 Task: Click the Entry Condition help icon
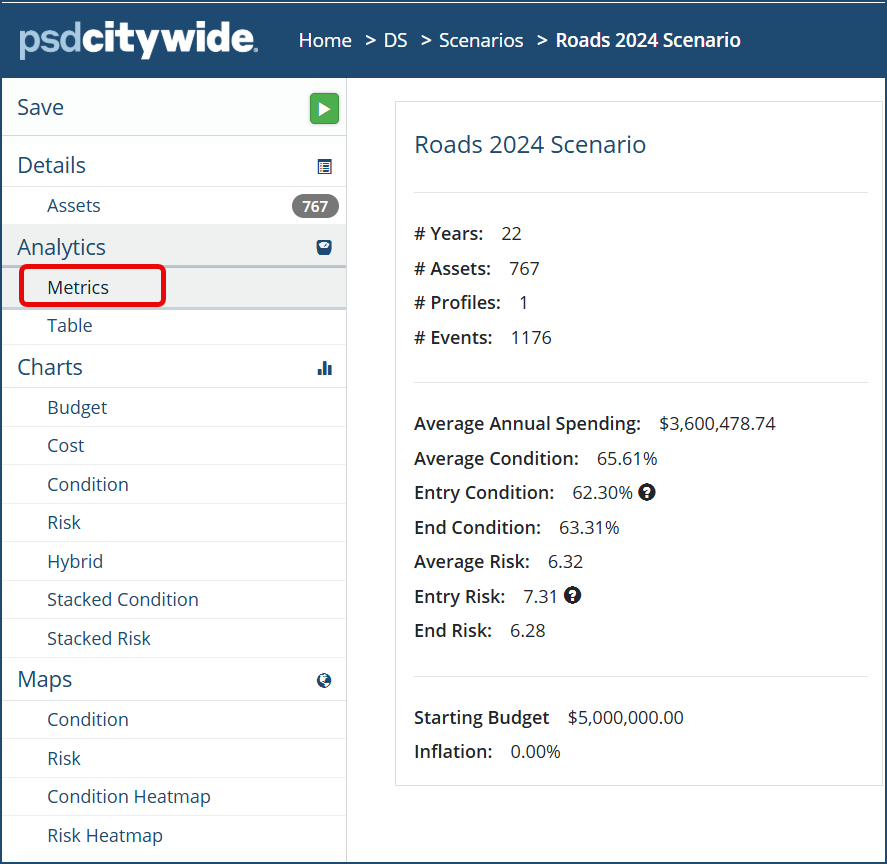point(647,492)
